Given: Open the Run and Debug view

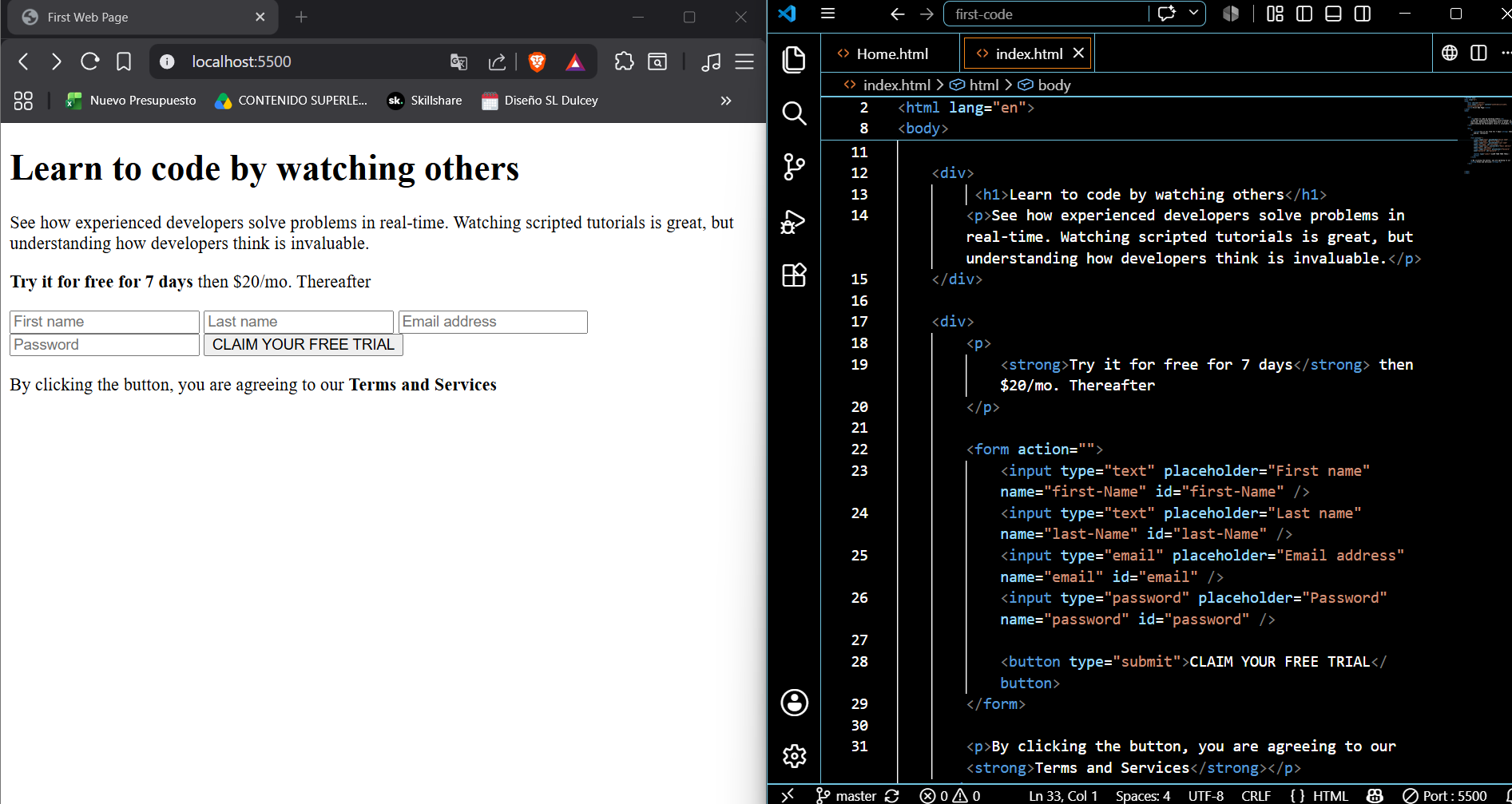Looking at the screenshot, I should point(794,221).
